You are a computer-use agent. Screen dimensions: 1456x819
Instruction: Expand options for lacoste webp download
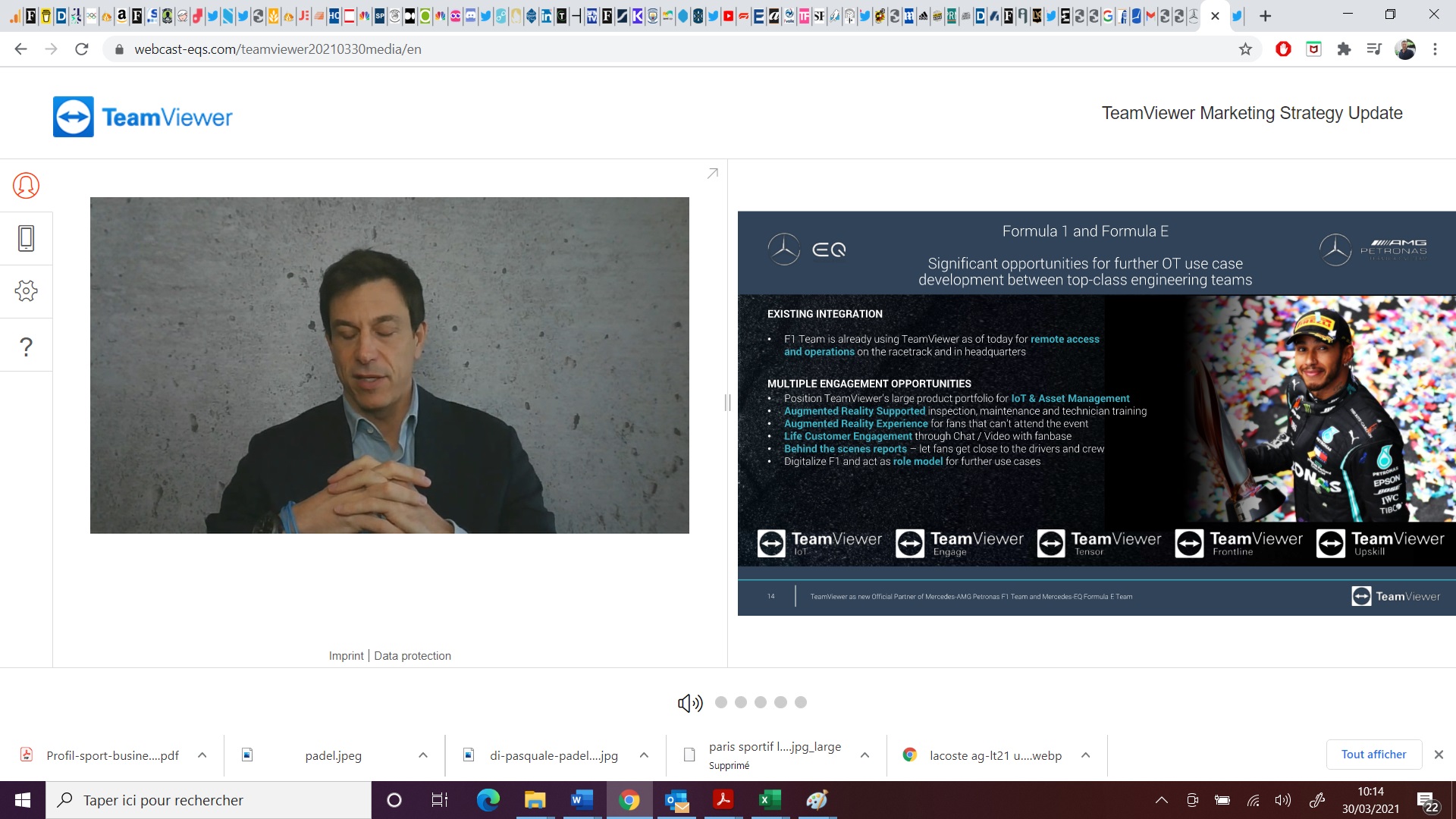click(1086, 755)
